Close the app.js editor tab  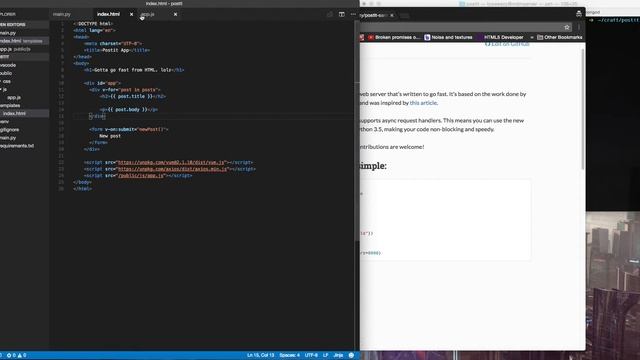click(176, 14)
